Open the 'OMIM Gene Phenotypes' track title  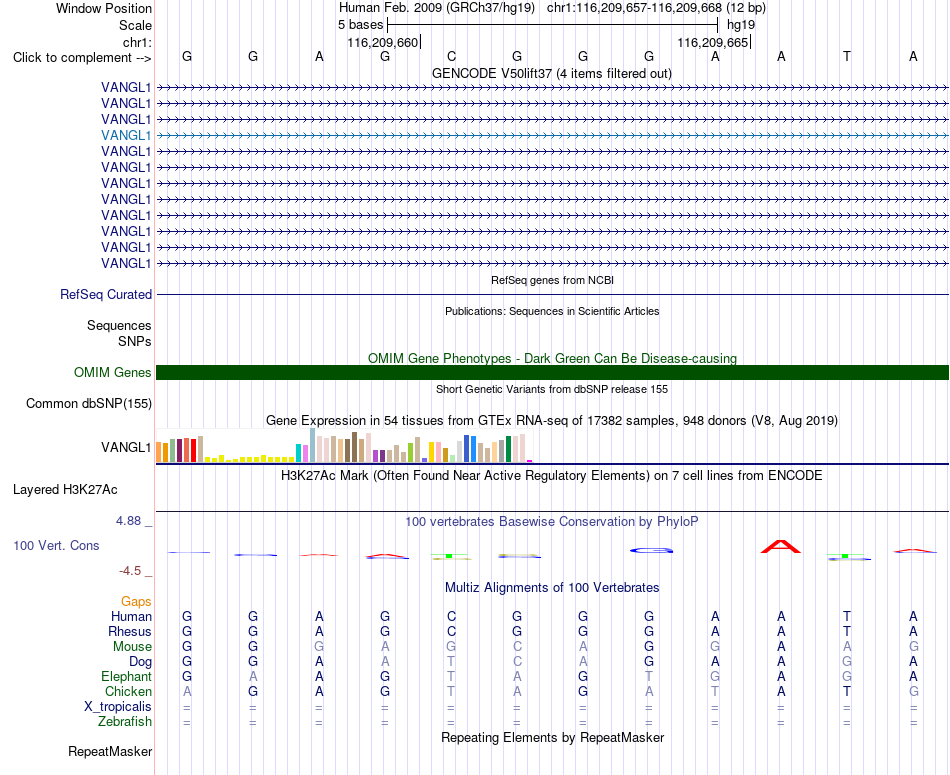[x=552, y=358]
